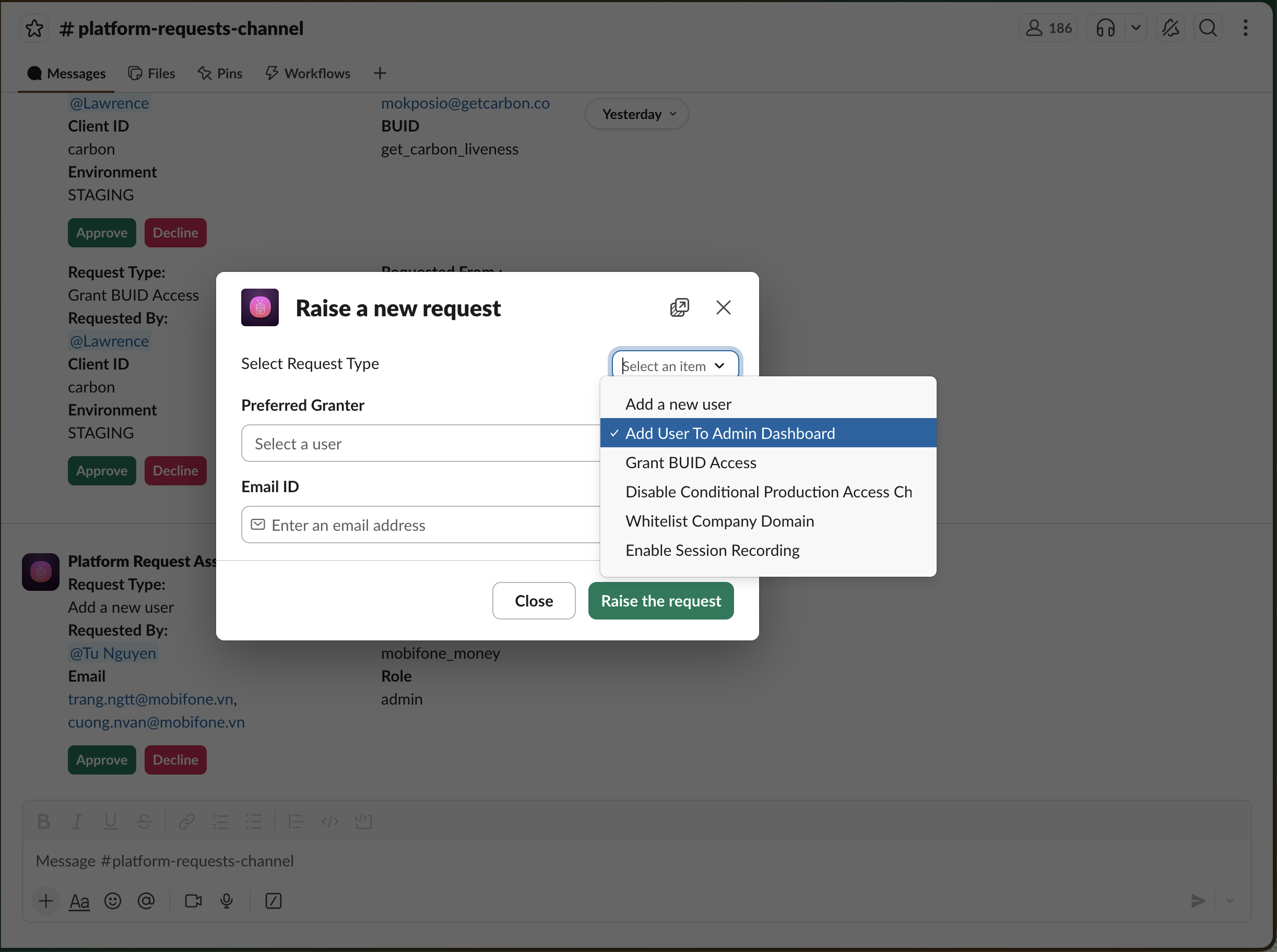The height and width of the screenshot is (952, 1277).
Task: Pick 'Whitelist Company Domain' request type
Action: [719, 521]
